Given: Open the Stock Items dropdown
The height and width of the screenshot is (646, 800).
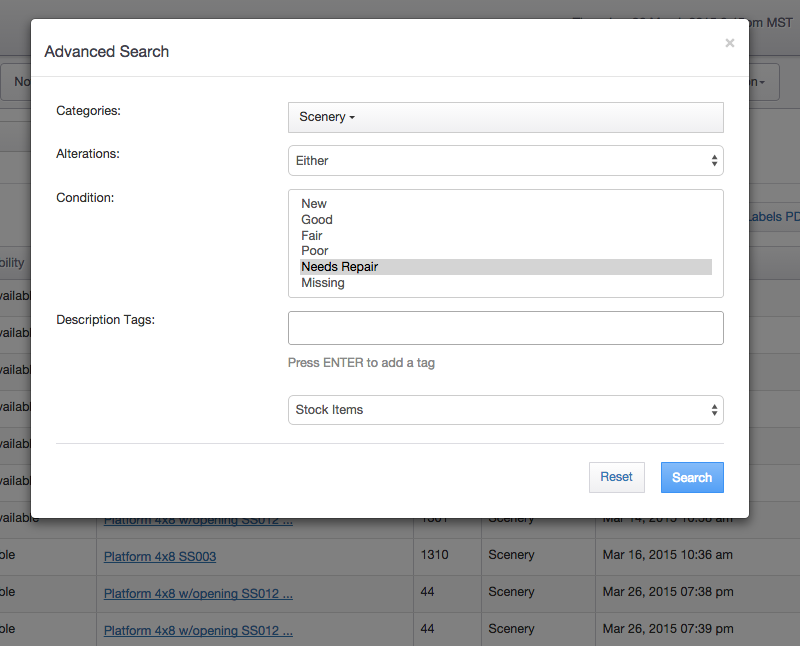Looking at the screenshot, I should (506, 410).
